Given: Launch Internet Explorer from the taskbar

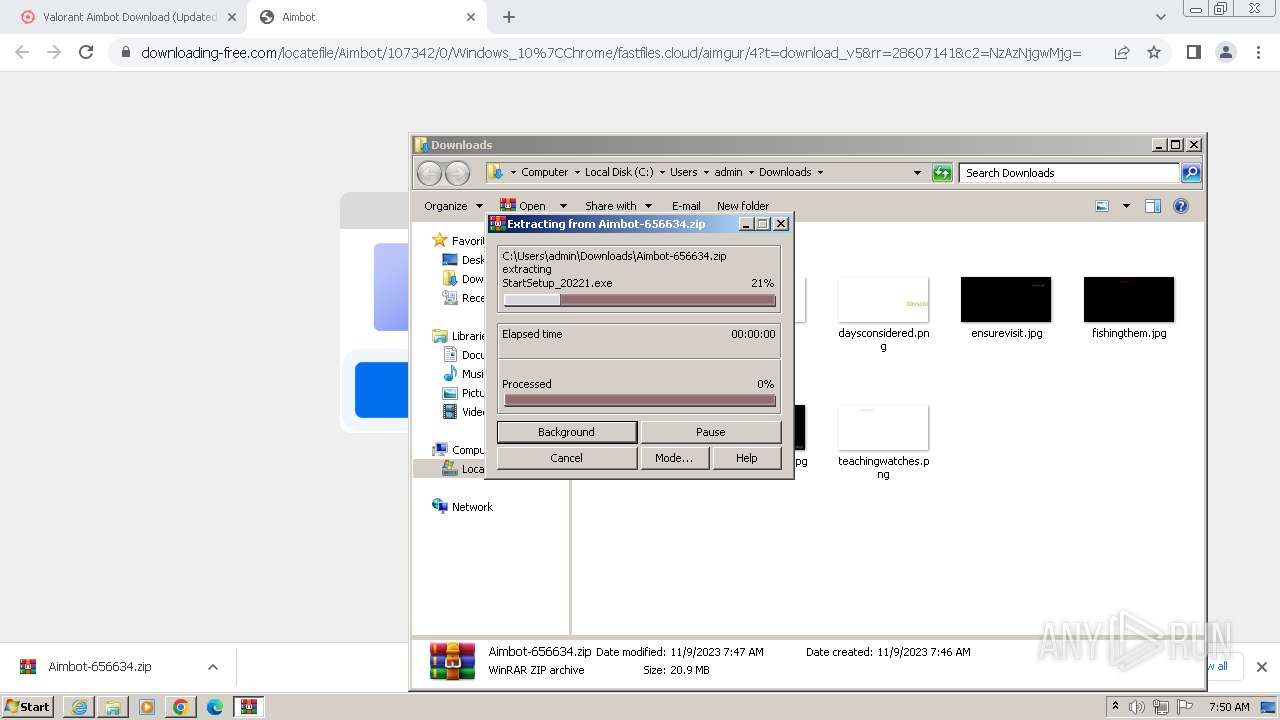Looking at the screenshot, I should point(79,707).
